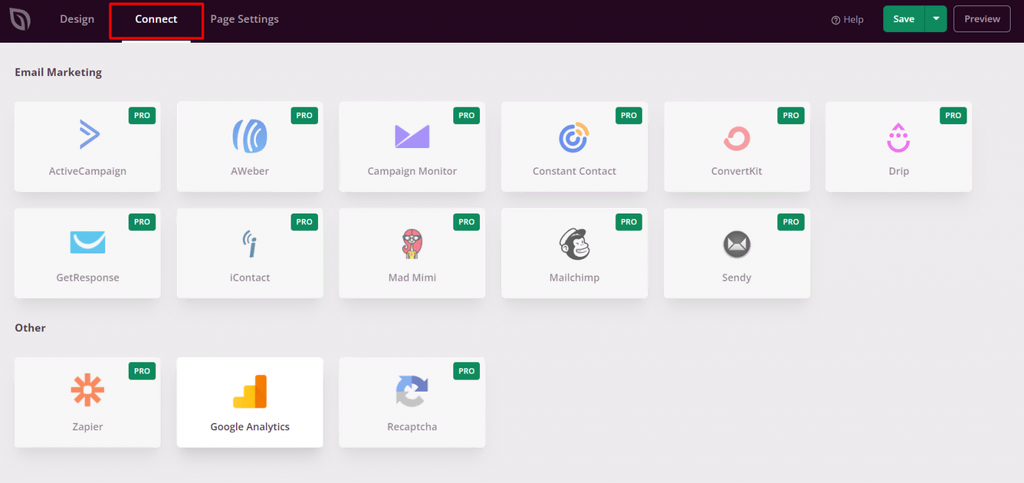Click PRO badge on Sendy card
The height and width of the screenshot is (483, 1024).
pos(791,222)
